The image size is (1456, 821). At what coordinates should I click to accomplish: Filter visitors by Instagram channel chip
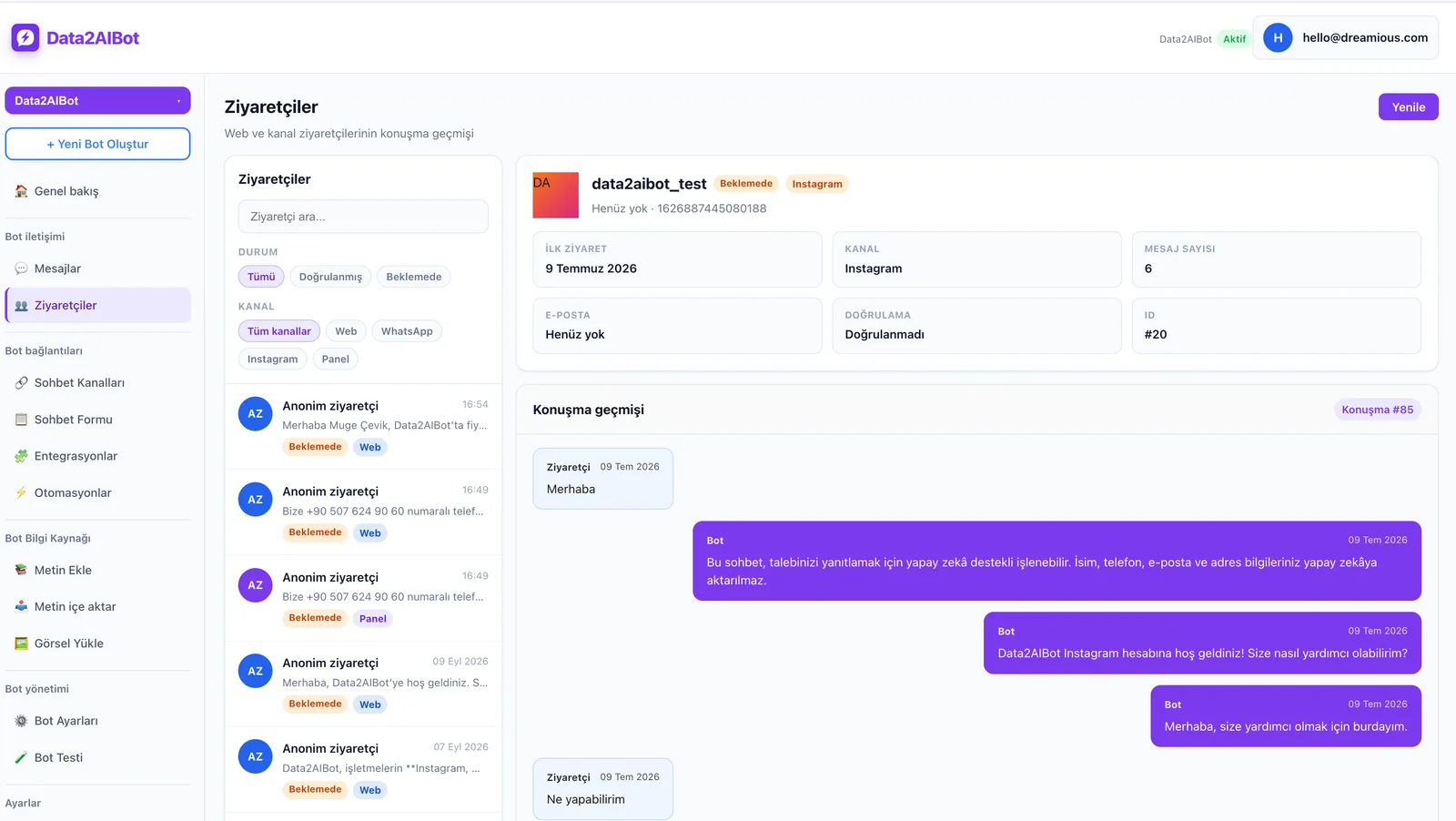click(x=272, y=359)
